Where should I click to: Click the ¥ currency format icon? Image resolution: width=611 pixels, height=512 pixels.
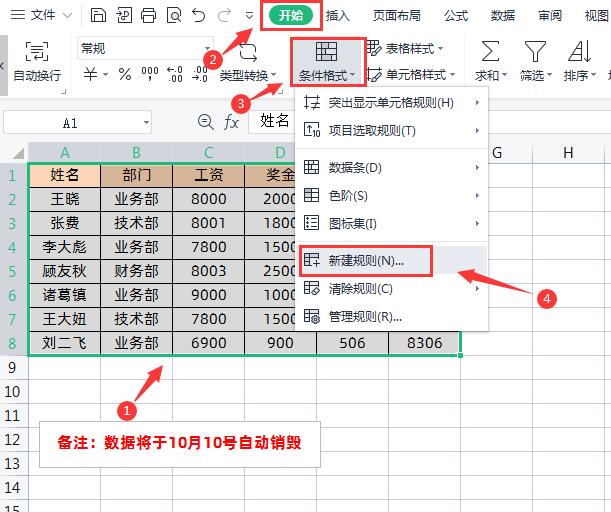(90, 74)
